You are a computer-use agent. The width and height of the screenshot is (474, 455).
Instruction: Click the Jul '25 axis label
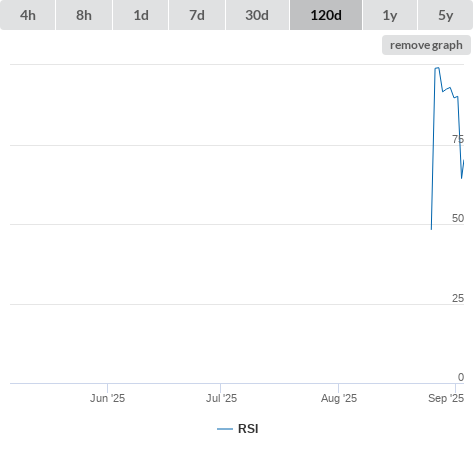click(x=221, y=398)
